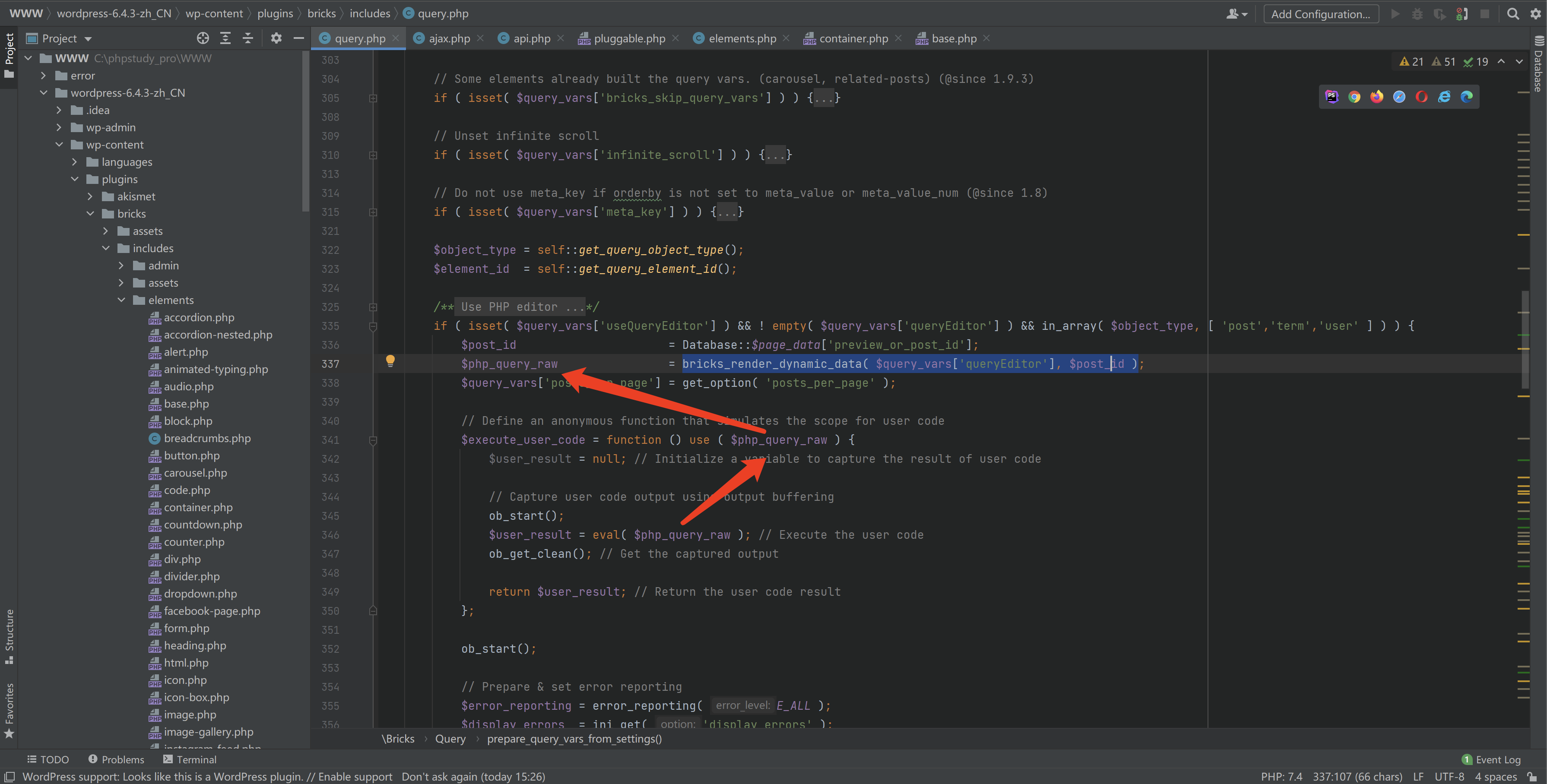This screenshot has height=784, width=1547.
Task: Hide the Project panel with minus icon
Action: (298, 38)
